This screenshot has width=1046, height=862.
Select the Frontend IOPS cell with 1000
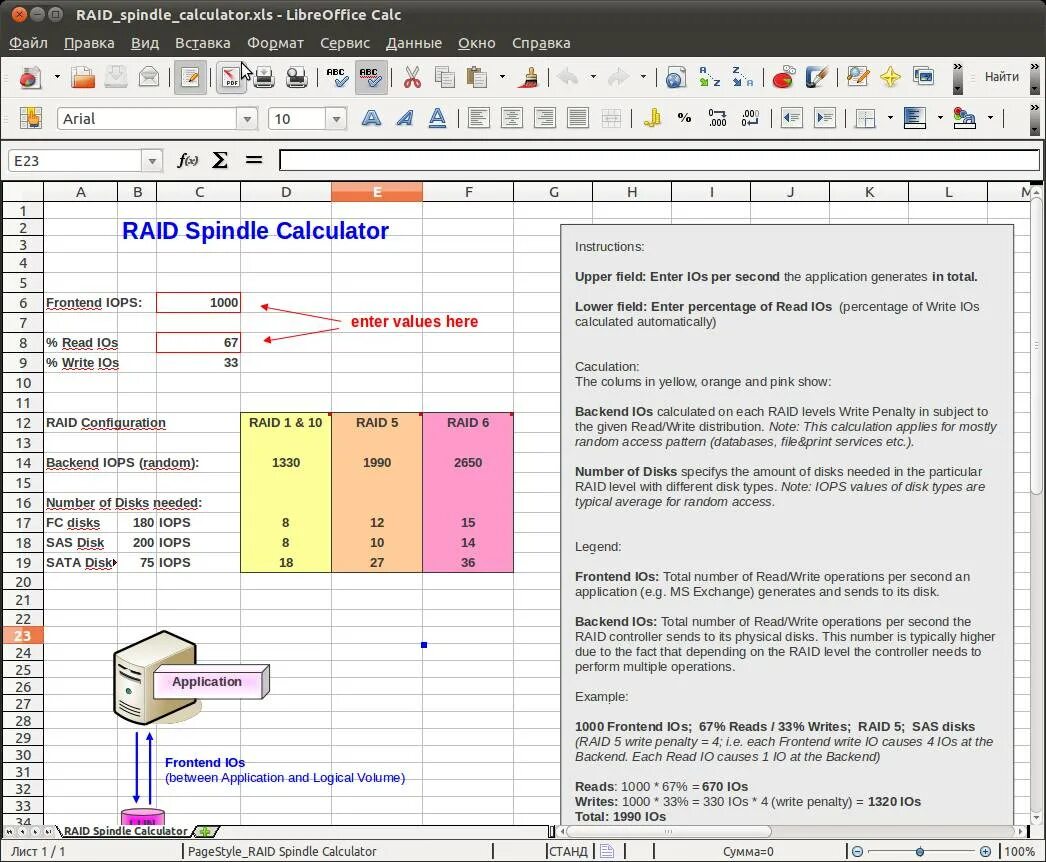(198, 303)
